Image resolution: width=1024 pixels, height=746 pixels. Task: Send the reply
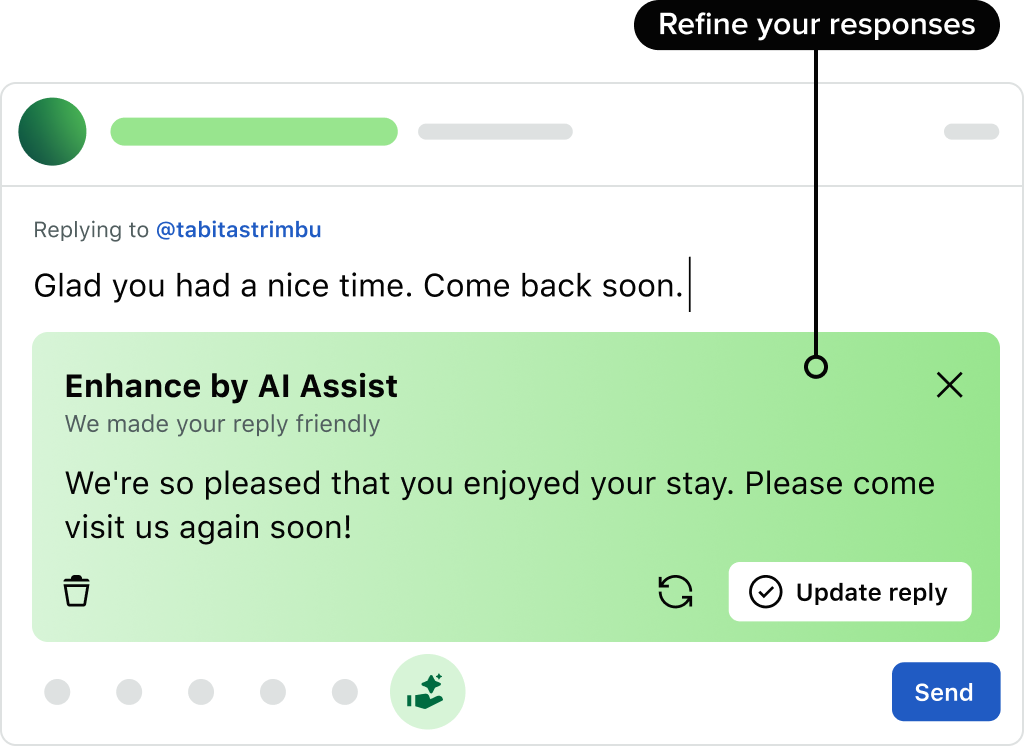point(945,692)
